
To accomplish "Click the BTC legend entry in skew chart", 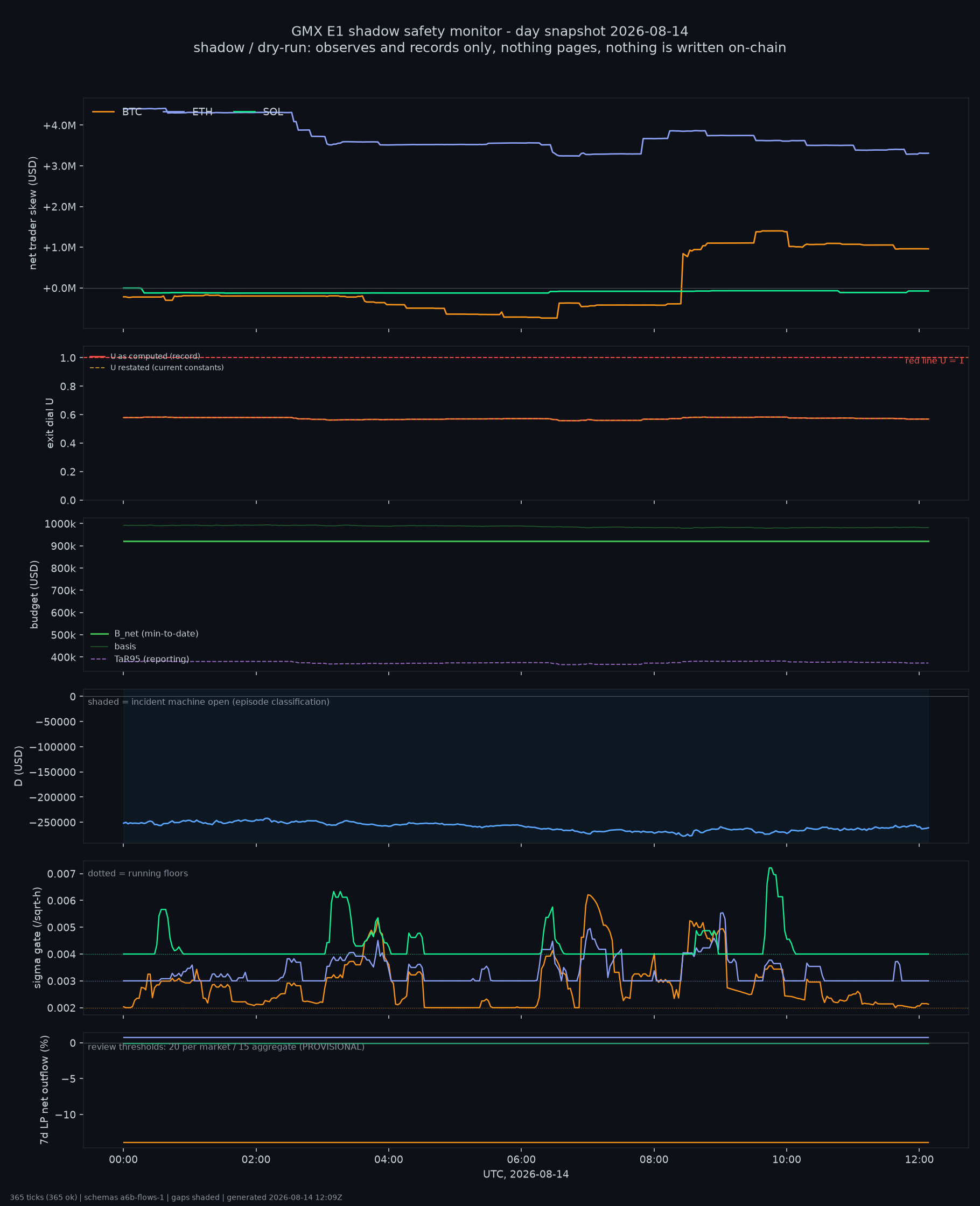I will pos(117,112).
